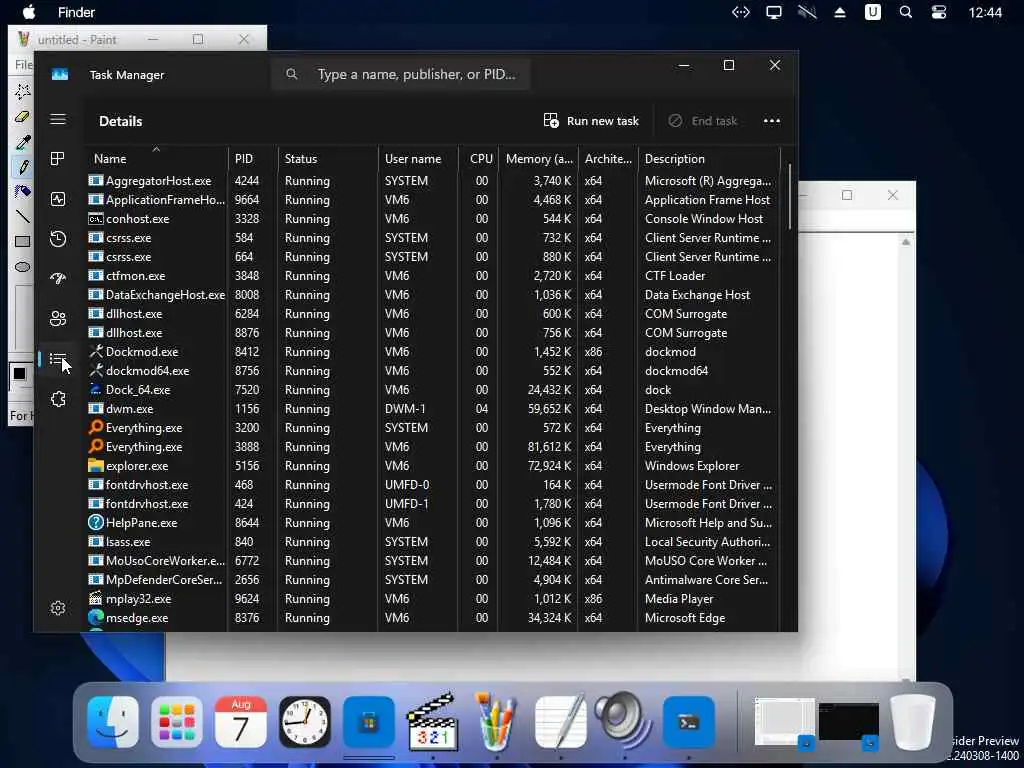1024x768 pixels.
Task: Sort by the User name column header
Action: point(418,159)
